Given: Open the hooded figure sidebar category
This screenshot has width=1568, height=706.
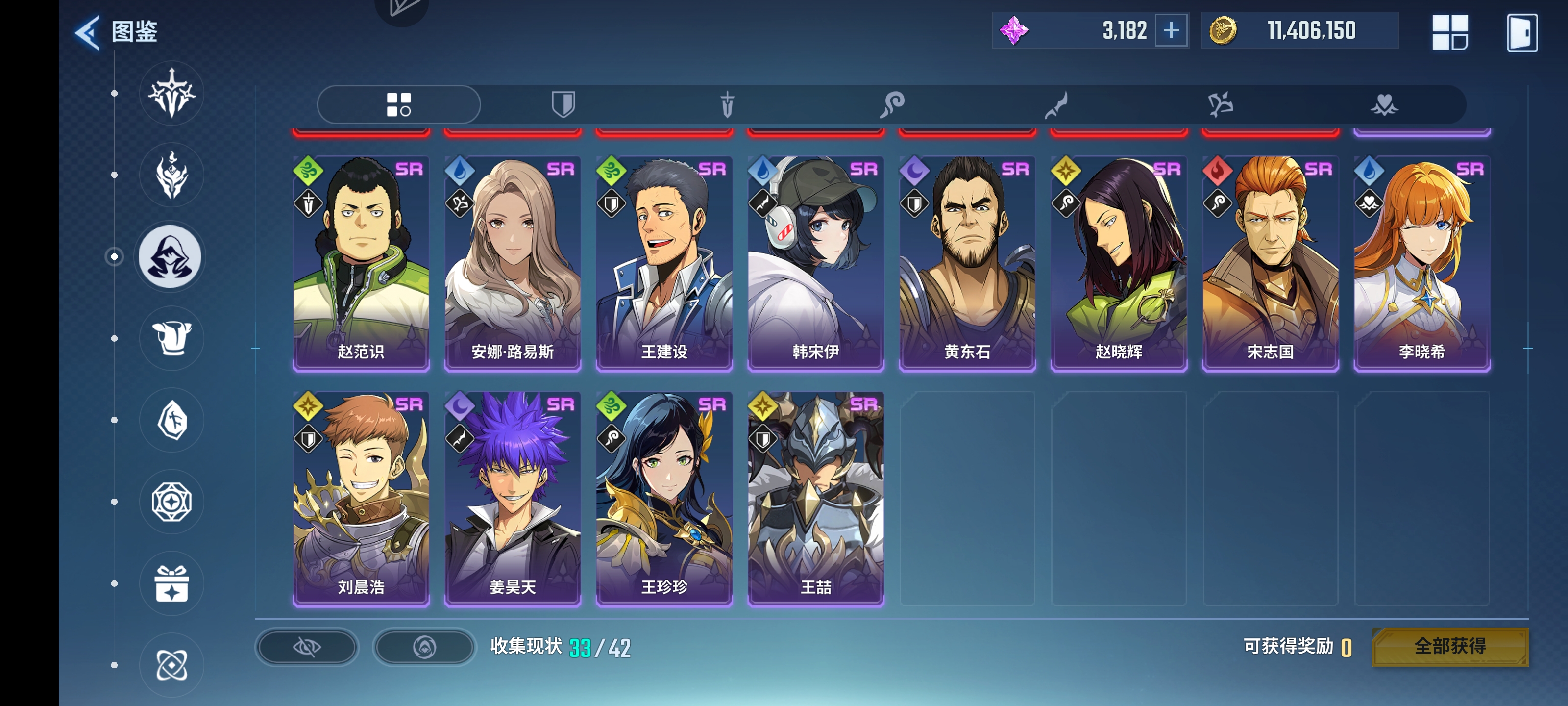Looking at the screenshot, I should 171,256.
